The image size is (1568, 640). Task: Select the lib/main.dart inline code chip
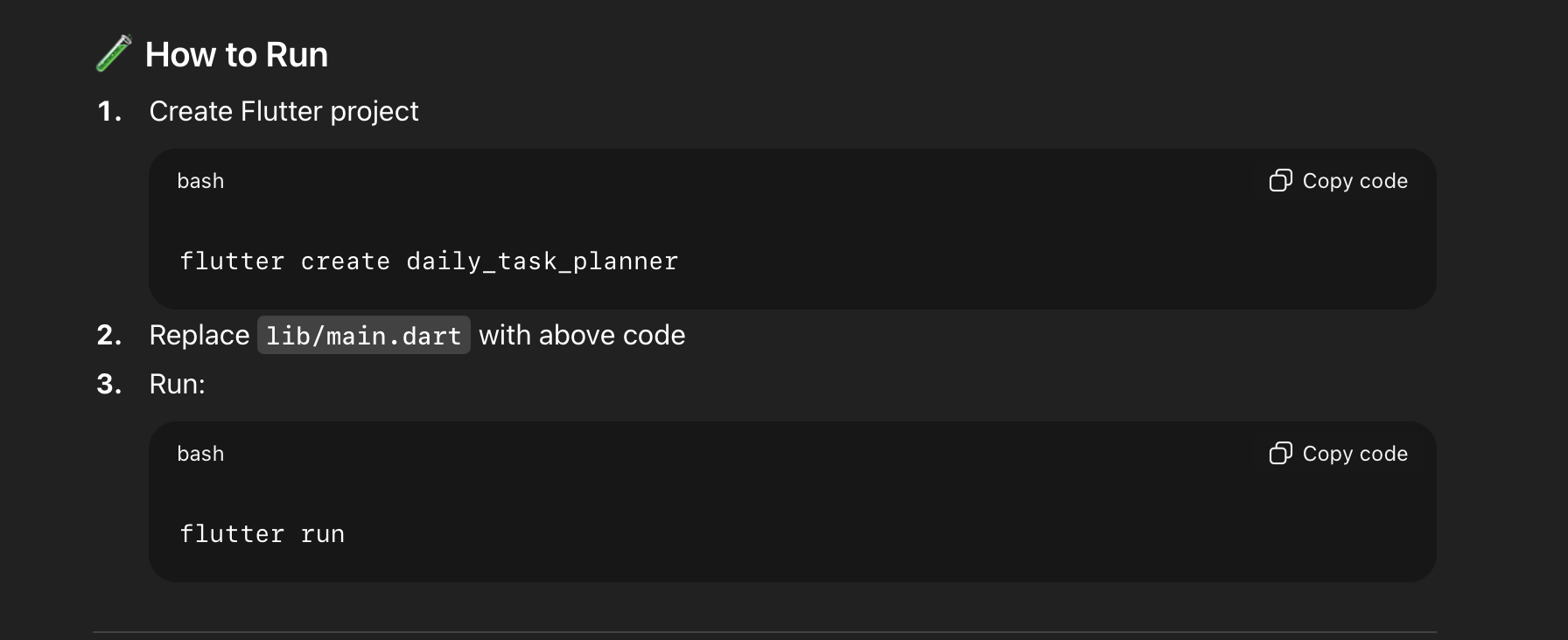363,336
